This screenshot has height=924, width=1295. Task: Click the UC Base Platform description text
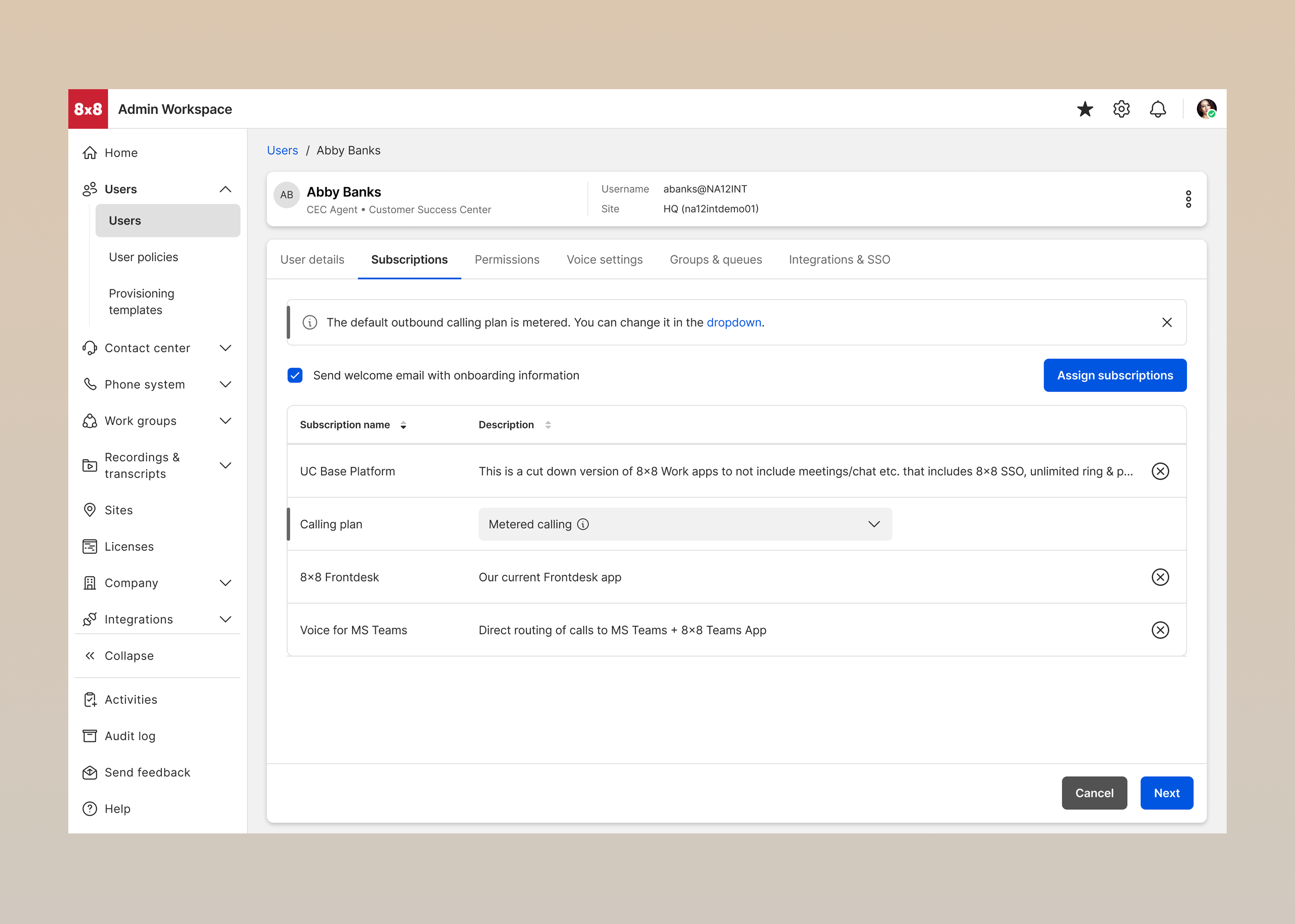806,471
